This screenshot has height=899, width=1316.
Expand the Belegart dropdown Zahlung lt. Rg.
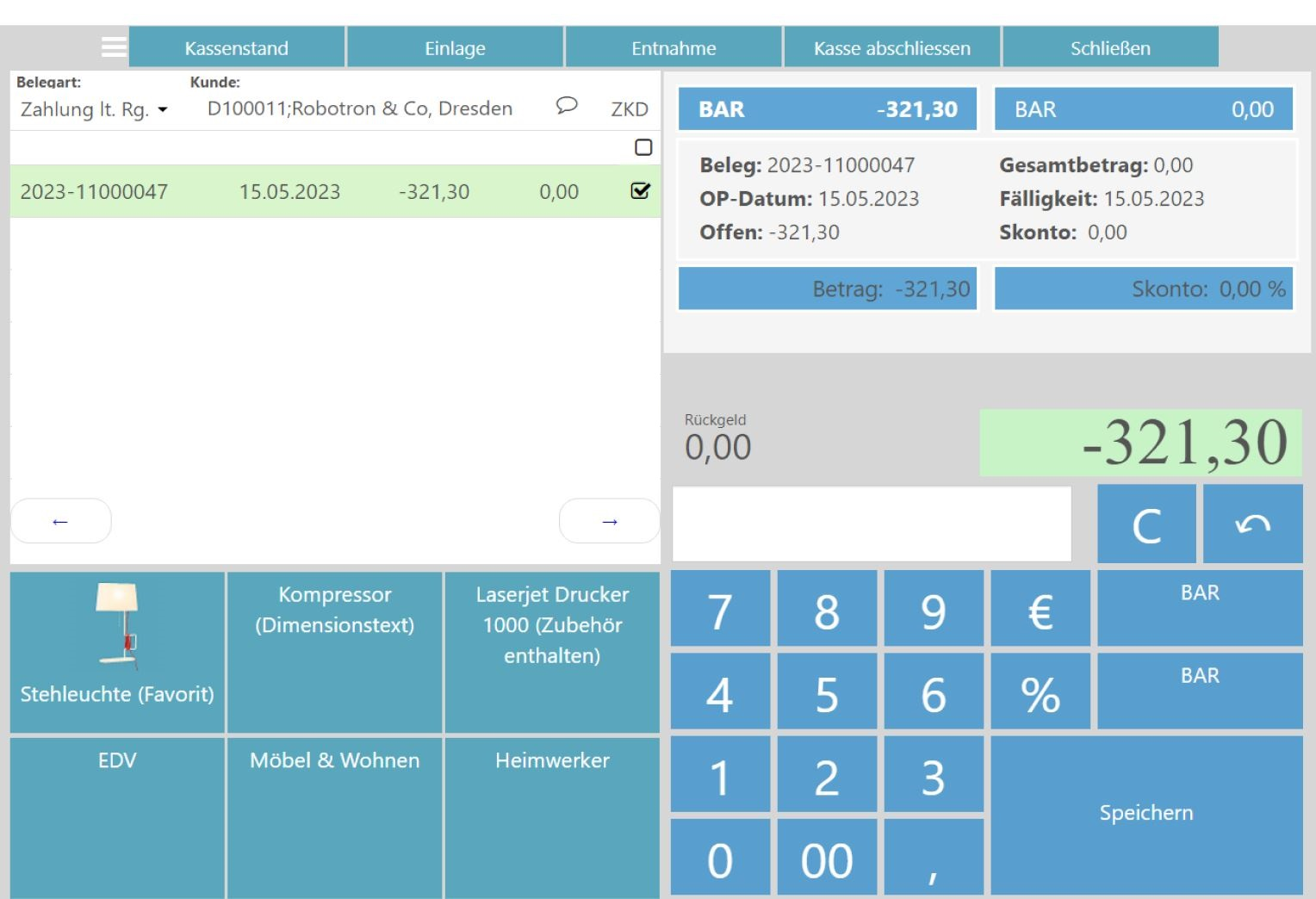[94, 109]
